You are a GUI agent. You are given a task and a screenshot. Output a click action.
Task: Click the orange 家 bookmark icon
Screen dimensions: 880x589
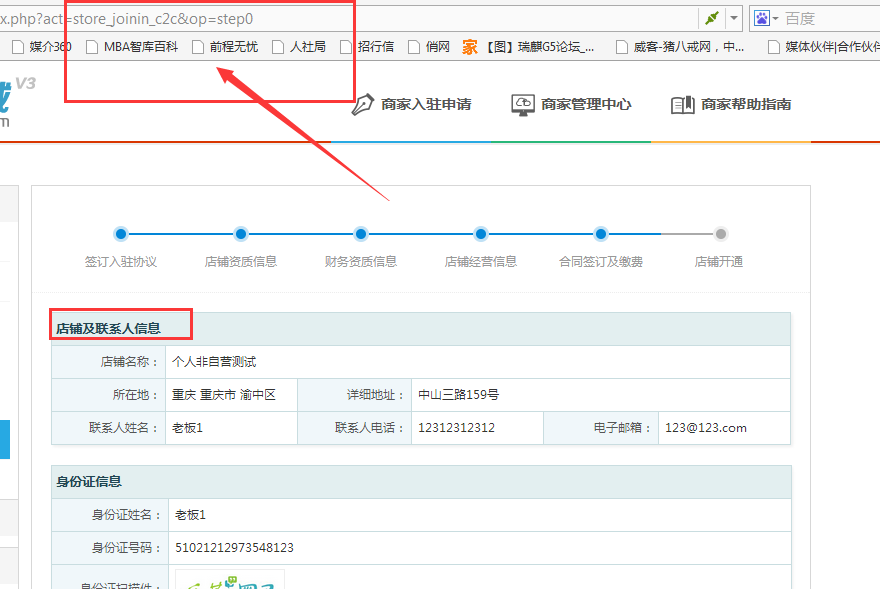click(x=470, y=47)
